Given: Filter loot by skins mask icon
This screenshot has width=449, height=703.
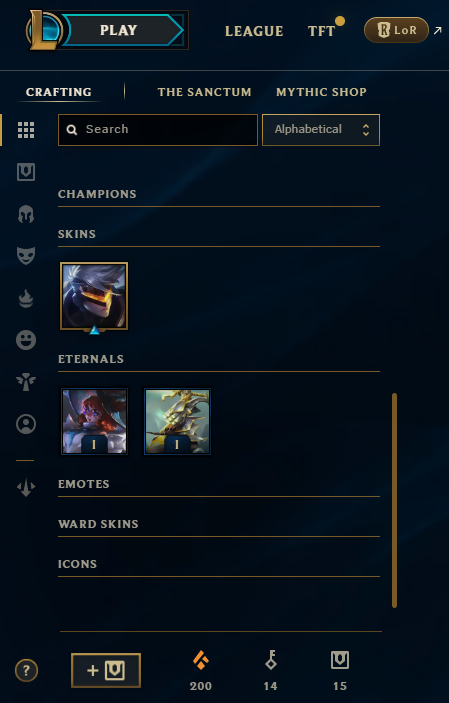Looking at the screenshot, I should [26, 256].
